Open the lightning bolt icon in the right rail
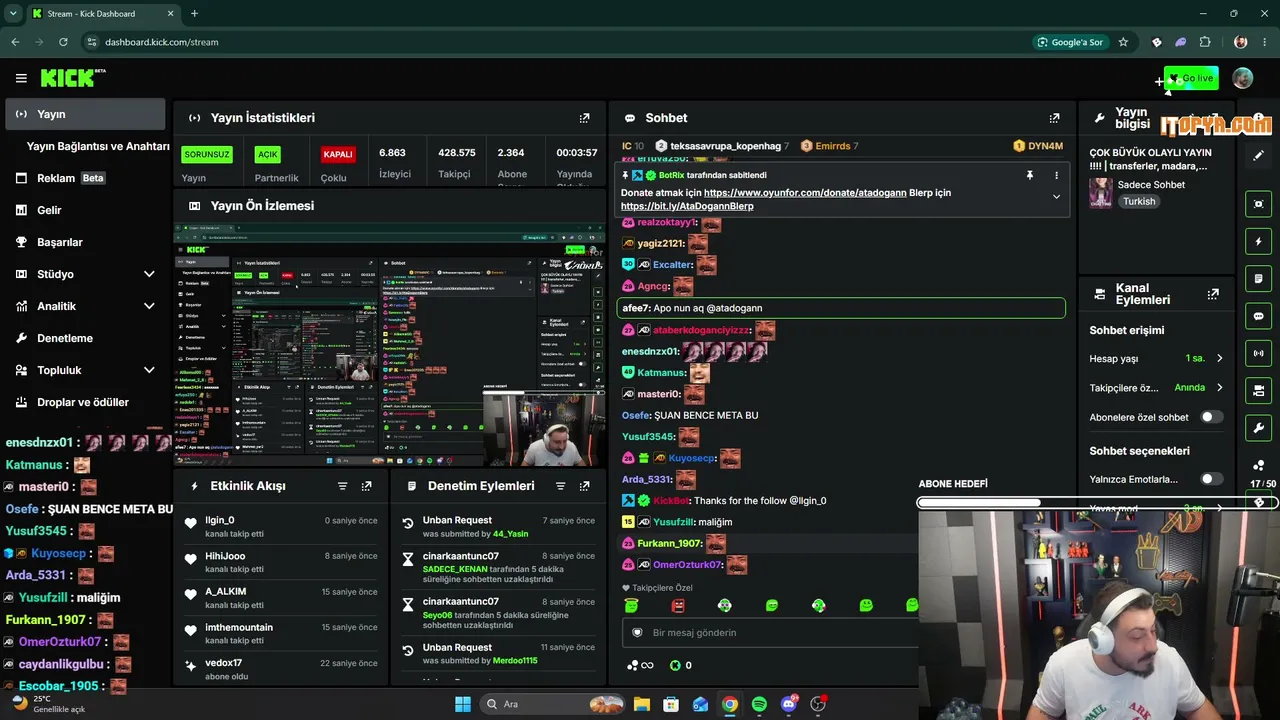This screenshot has height=720, width=1280. (x=1258, y=242)
